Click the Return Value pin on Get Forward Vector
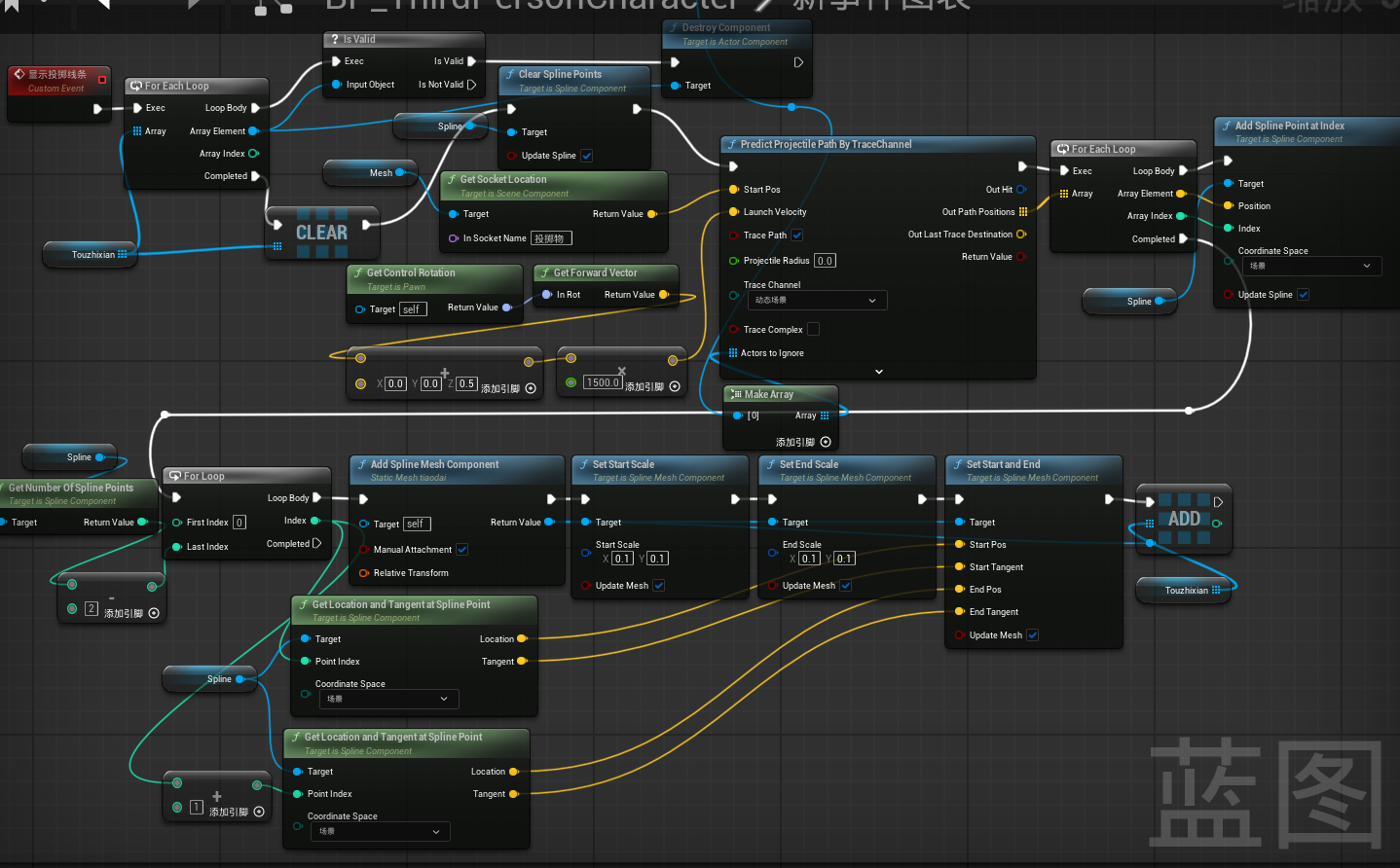The width and height of the screenshot is (1400, 868). [x=664, y=295]
